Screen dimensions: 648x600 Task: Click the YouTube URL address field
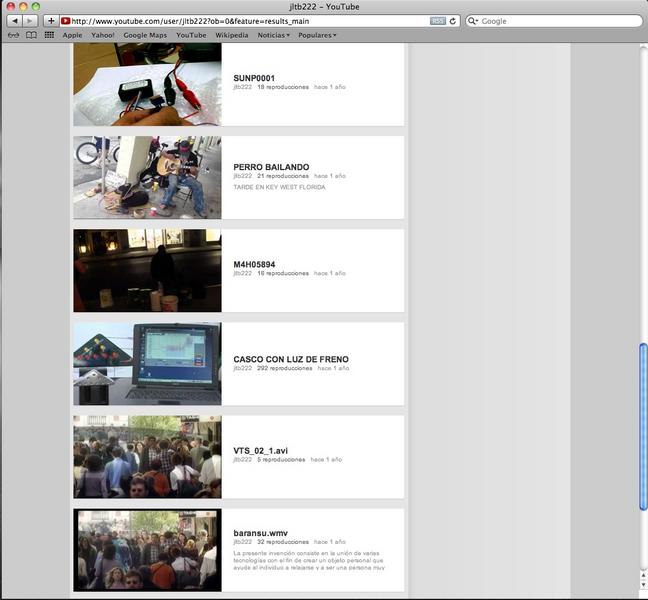click(250, 20)
